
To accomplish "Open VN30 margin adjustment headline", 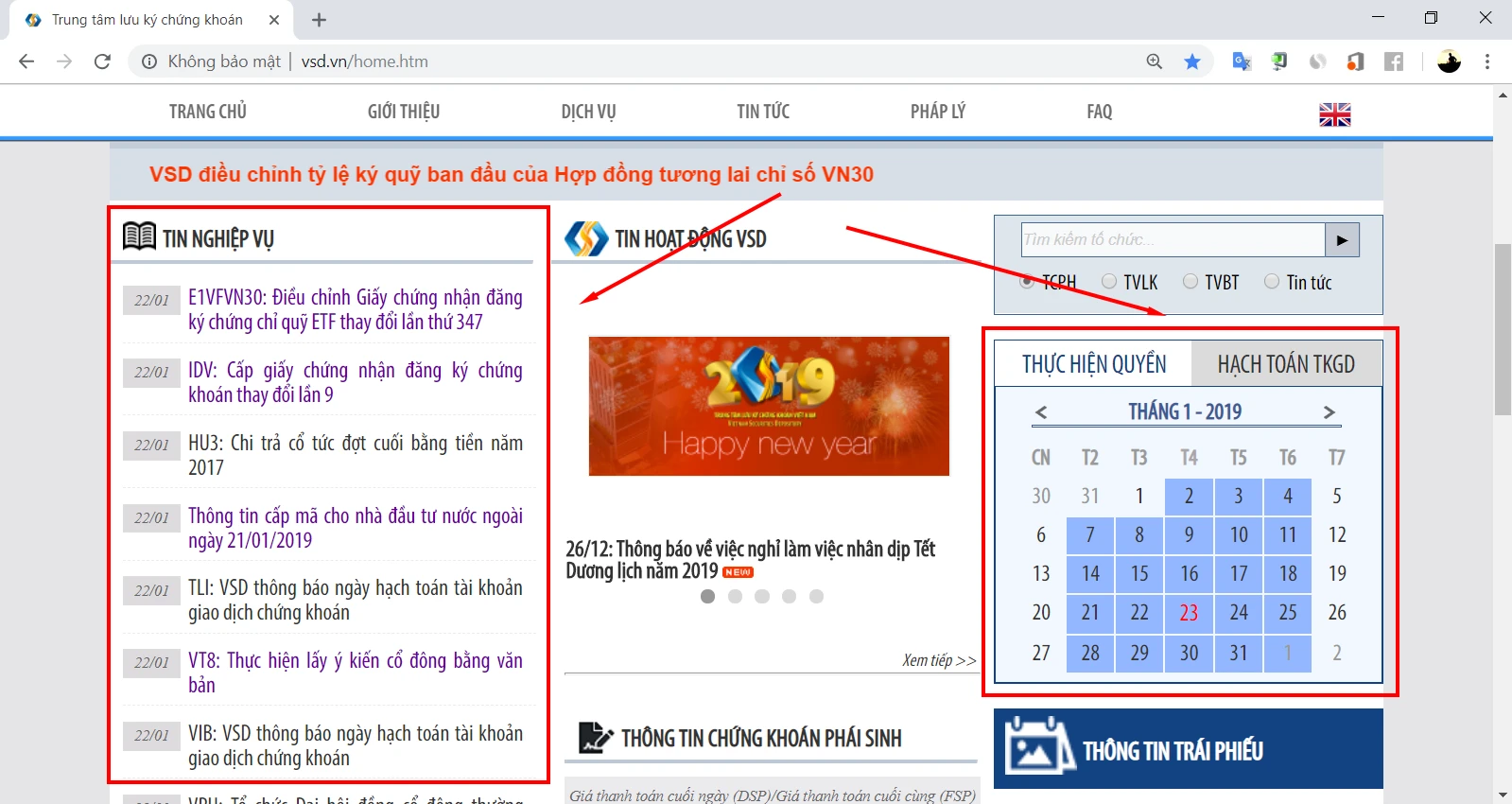I will pos(512,174).
